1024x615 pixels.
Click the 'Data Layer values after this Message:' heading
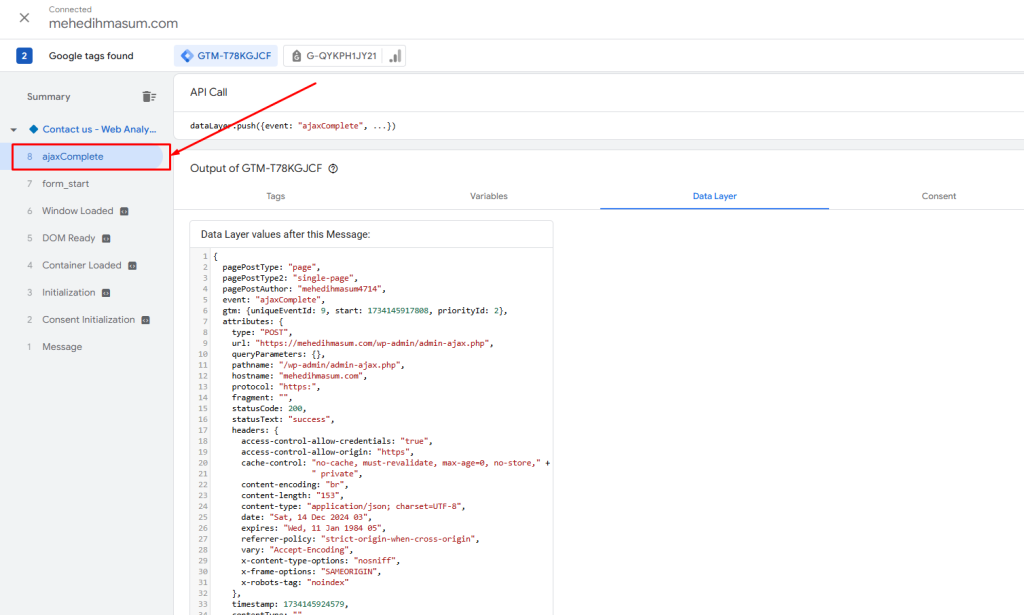pos(285,234)
